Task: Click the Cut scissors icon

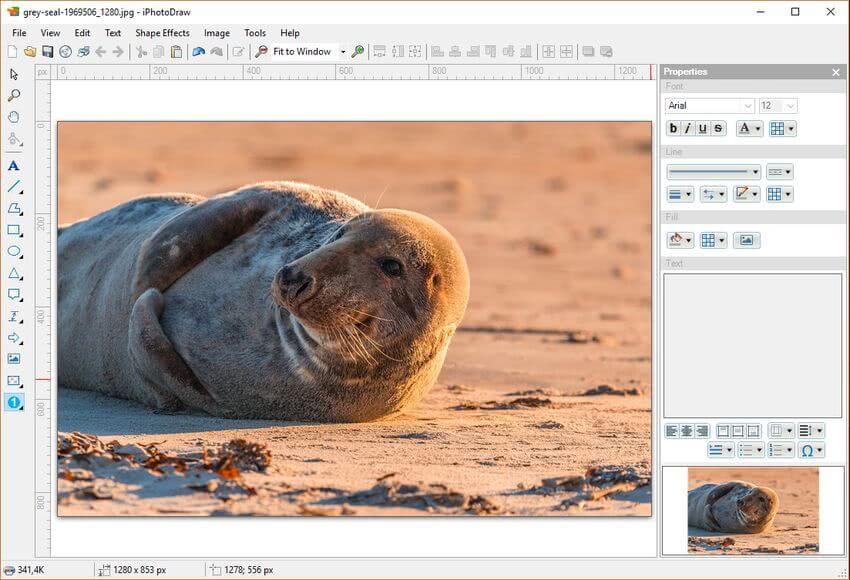Action: point(141,51)
